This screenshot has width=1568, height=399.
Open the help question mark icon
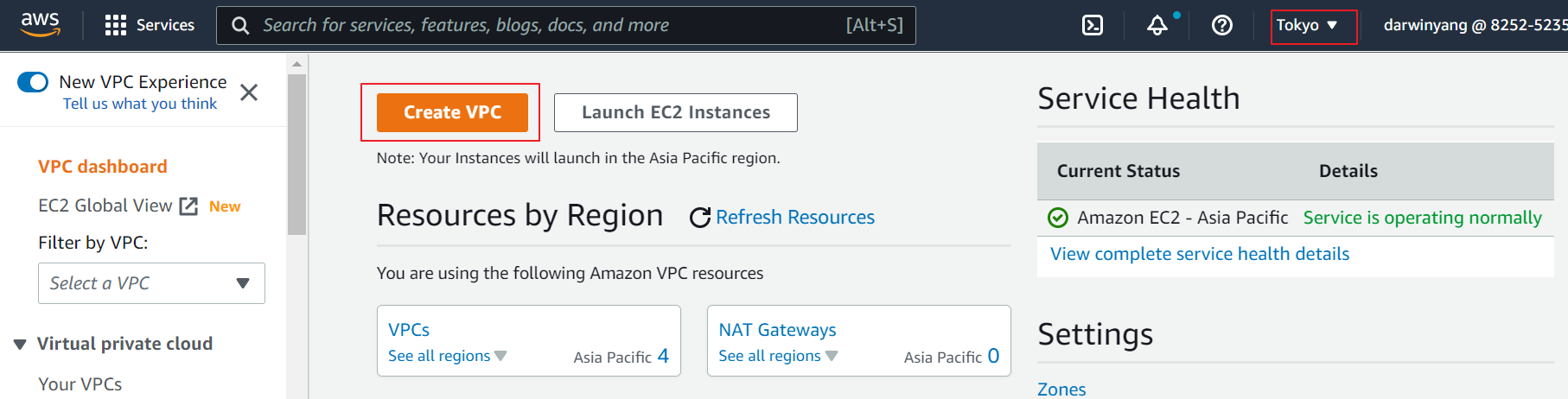(x=1222, y=25)
